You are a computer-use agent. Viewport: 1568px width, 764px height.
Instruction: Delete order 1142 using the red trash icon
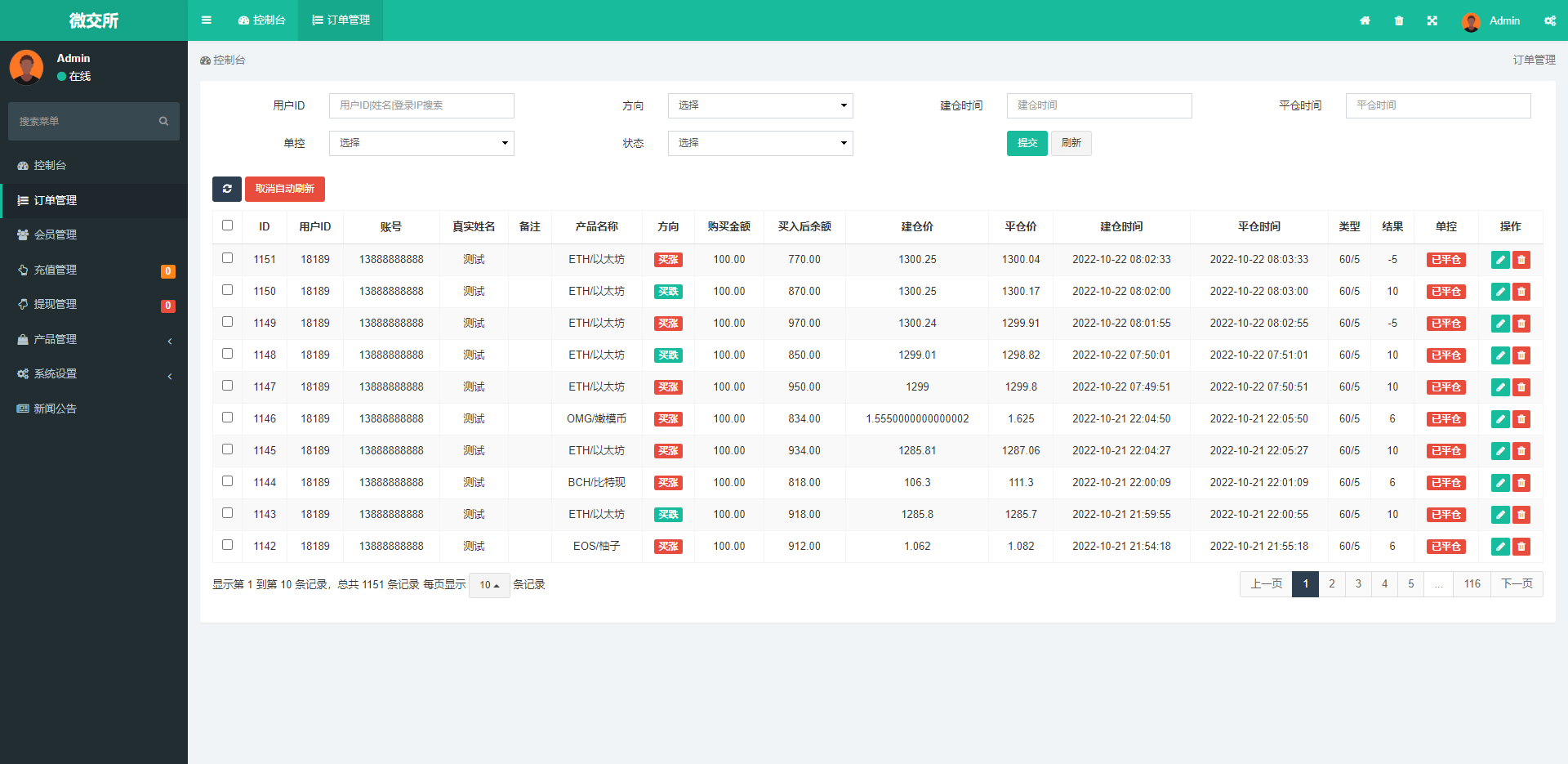[x=1521, y=546]
